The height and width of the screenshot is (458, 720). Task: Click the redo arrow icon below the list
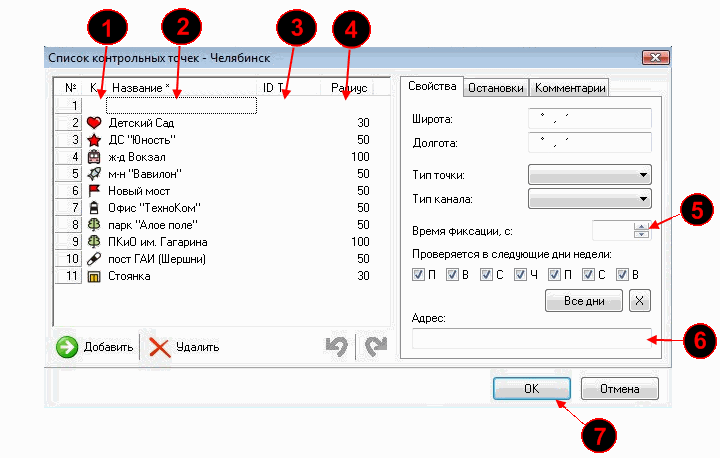click(x=373, y=347)
